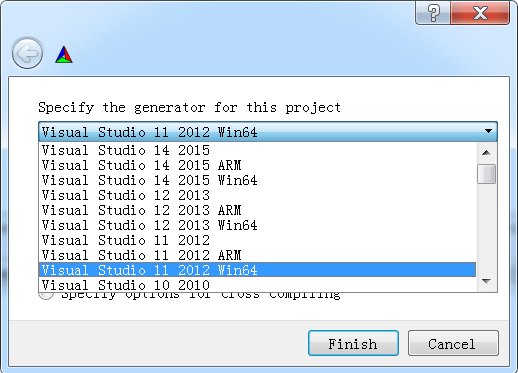This screenshot has height=373, width=518.
Task: Click the list scrollbar down arrow
Action: [x=487, y=282]
